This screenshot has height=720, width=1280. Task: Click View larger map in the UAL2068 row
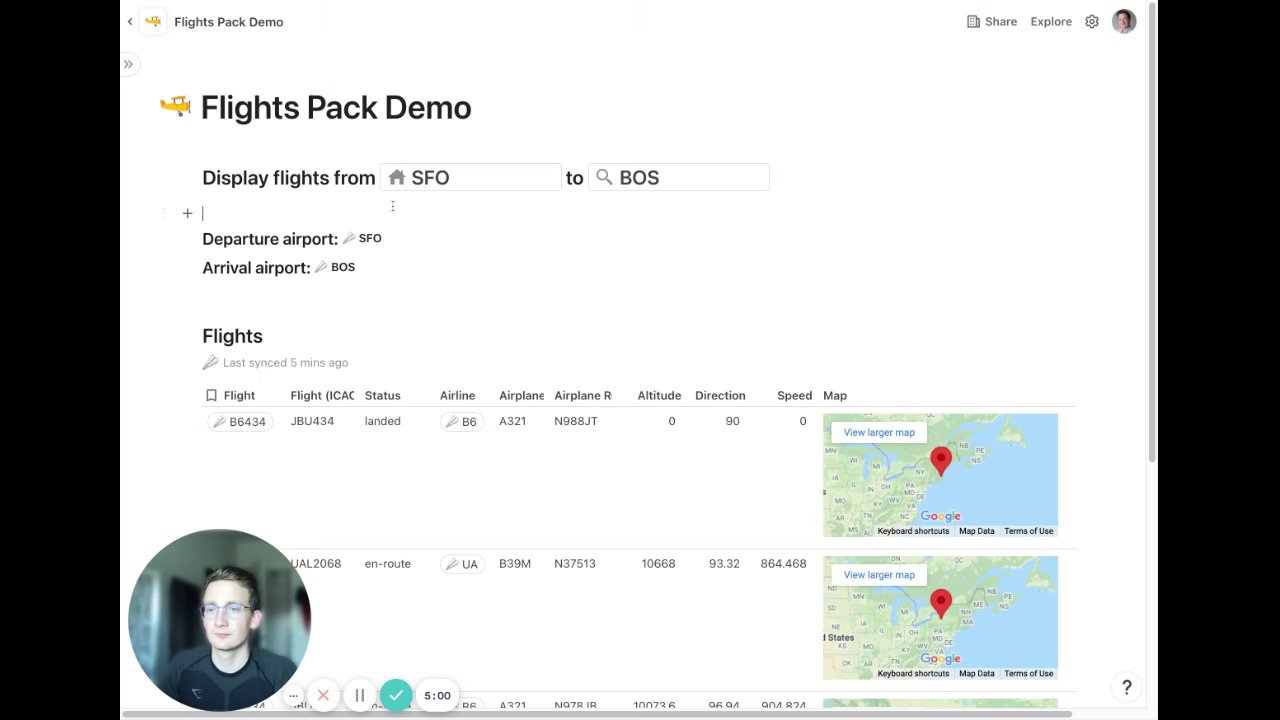coord(879,575)
